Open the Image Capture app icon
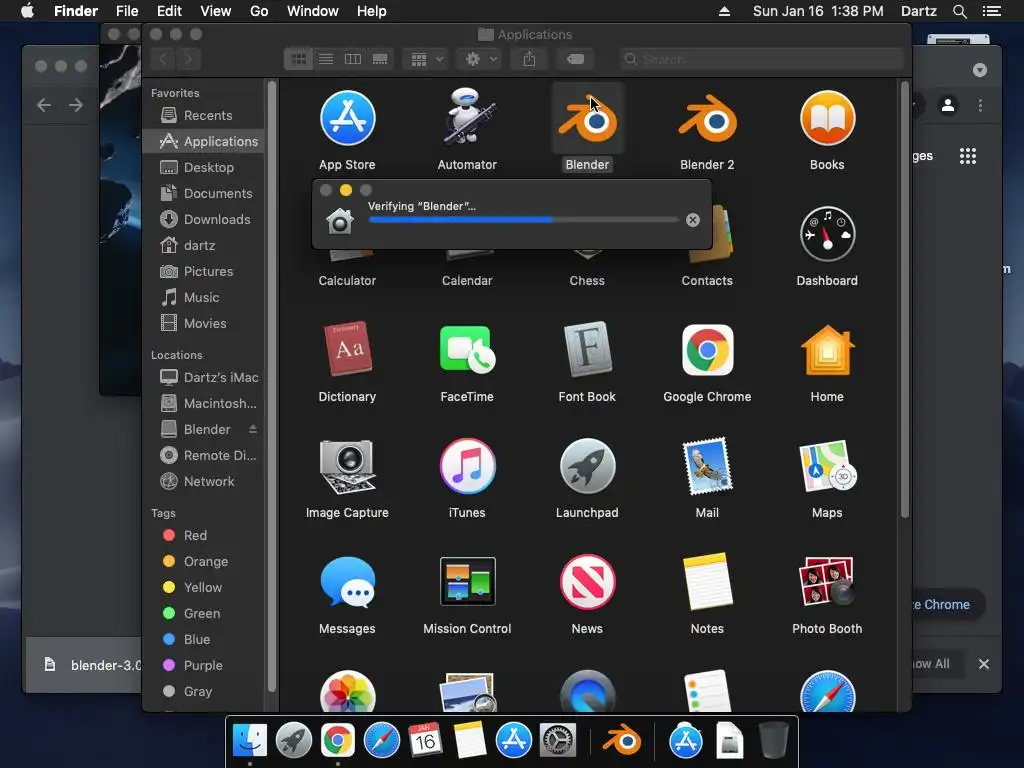The width and height of the screenshot is (1024, 768). point(347,466)
